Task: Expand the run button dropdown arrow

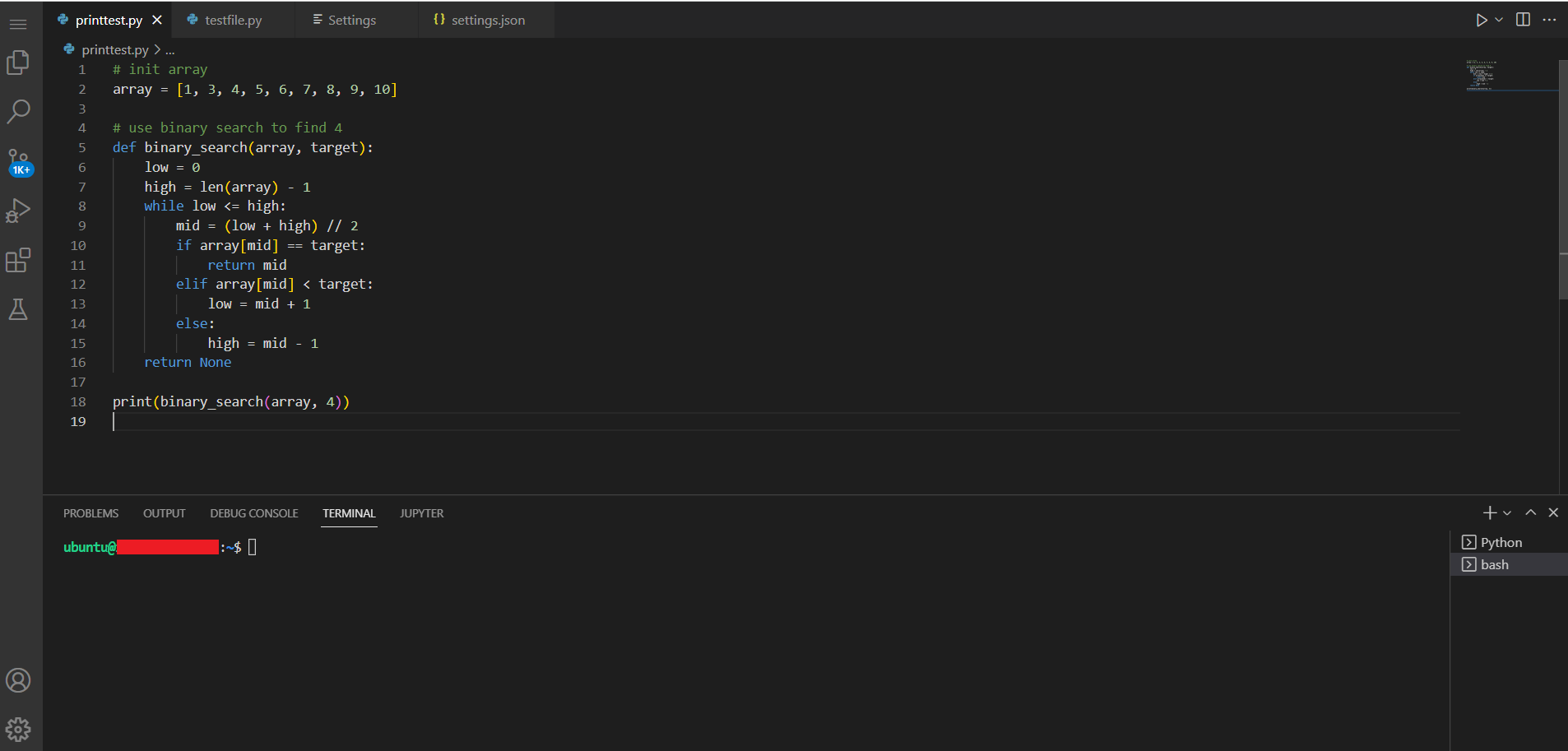Action: [x=1499, y=20]
